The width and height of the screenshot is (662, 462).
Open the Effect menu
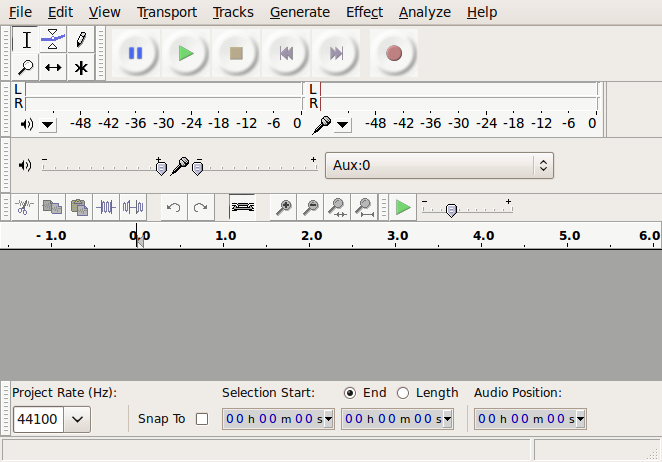tap(364, 12)
